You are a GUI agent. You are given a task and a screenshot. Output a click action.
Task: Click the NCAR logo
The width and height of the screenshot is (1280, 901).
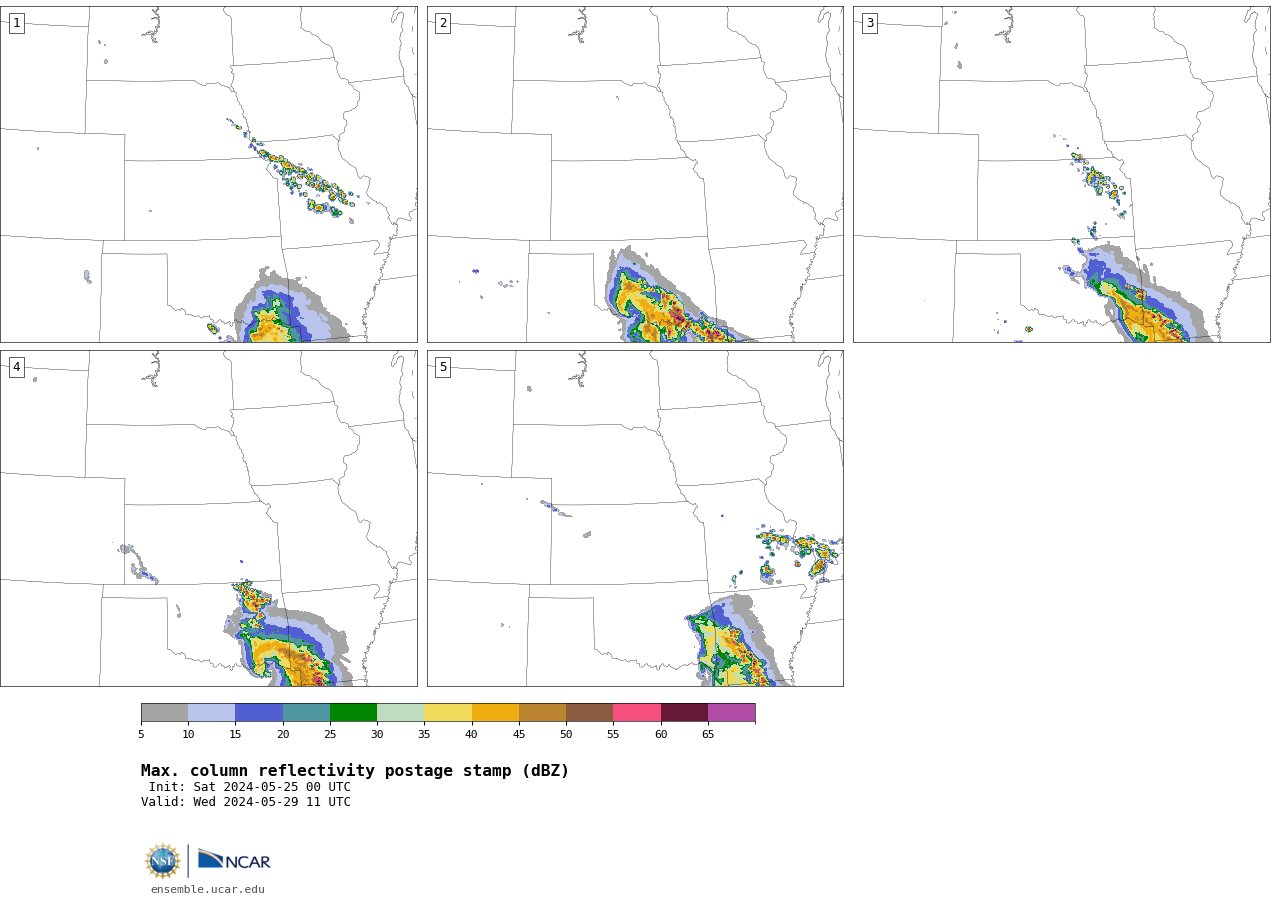click(234, 860)
